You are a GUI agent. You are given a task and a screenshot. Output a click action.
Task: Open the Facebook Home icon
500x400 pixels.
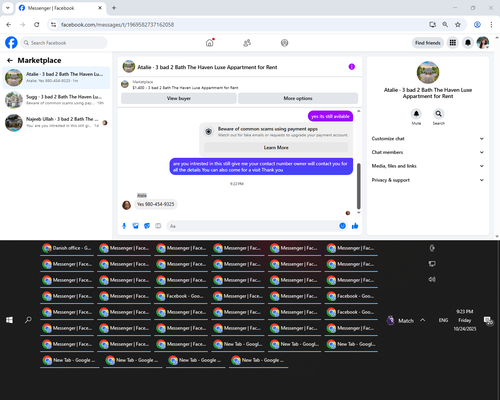(210, 43)
